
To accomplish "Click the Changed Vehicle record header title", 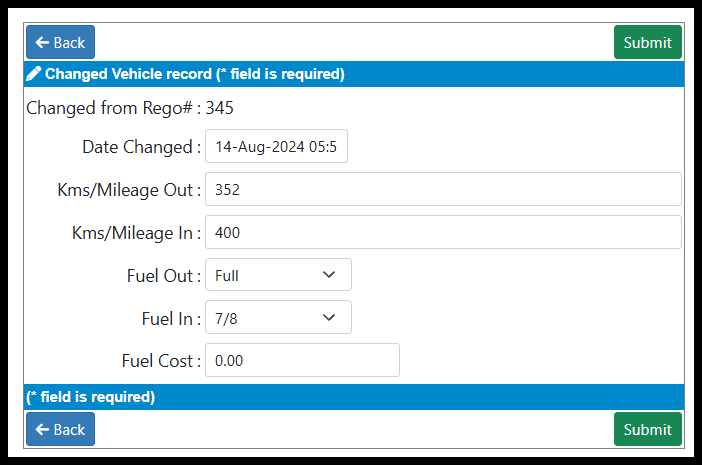I will click(194, 74).
